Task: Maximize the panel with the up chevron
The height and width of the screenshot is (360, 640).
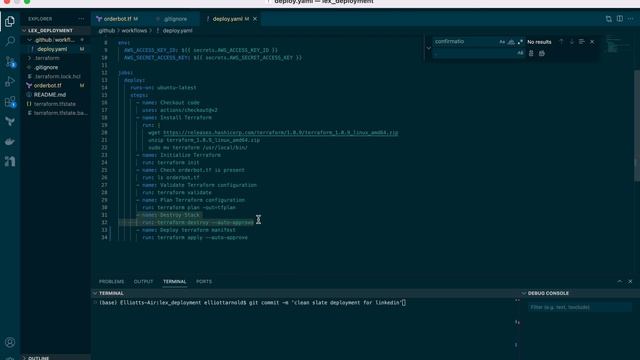Action: (x=620, y=281)
